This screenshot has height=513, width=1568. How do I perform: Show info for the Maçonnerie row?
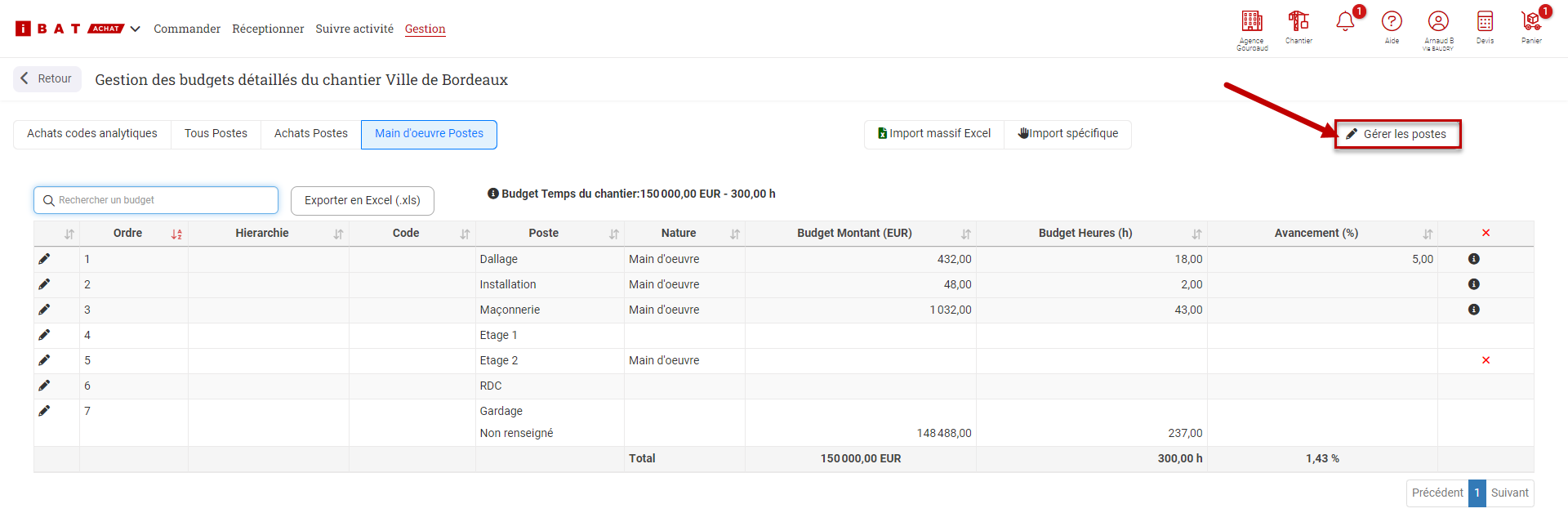click(1473, 310)
